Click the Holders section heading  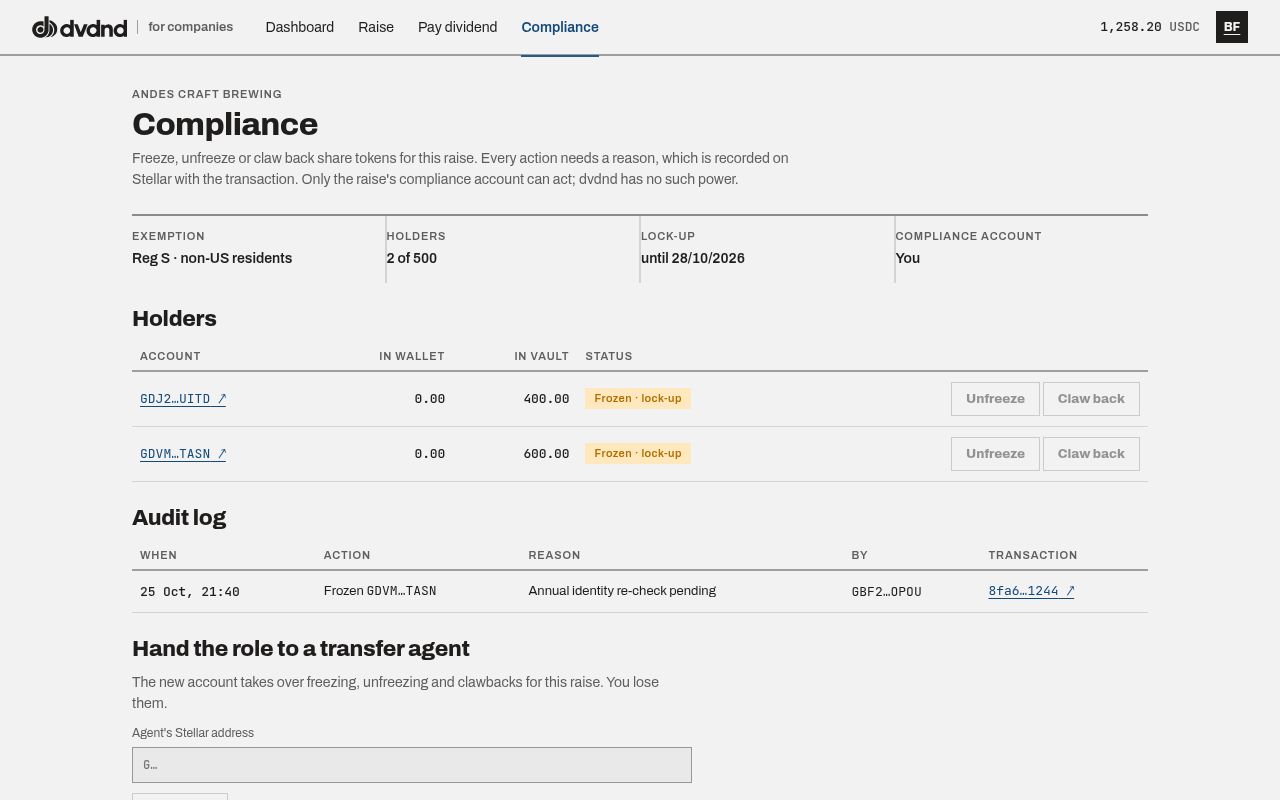(174, 318)
